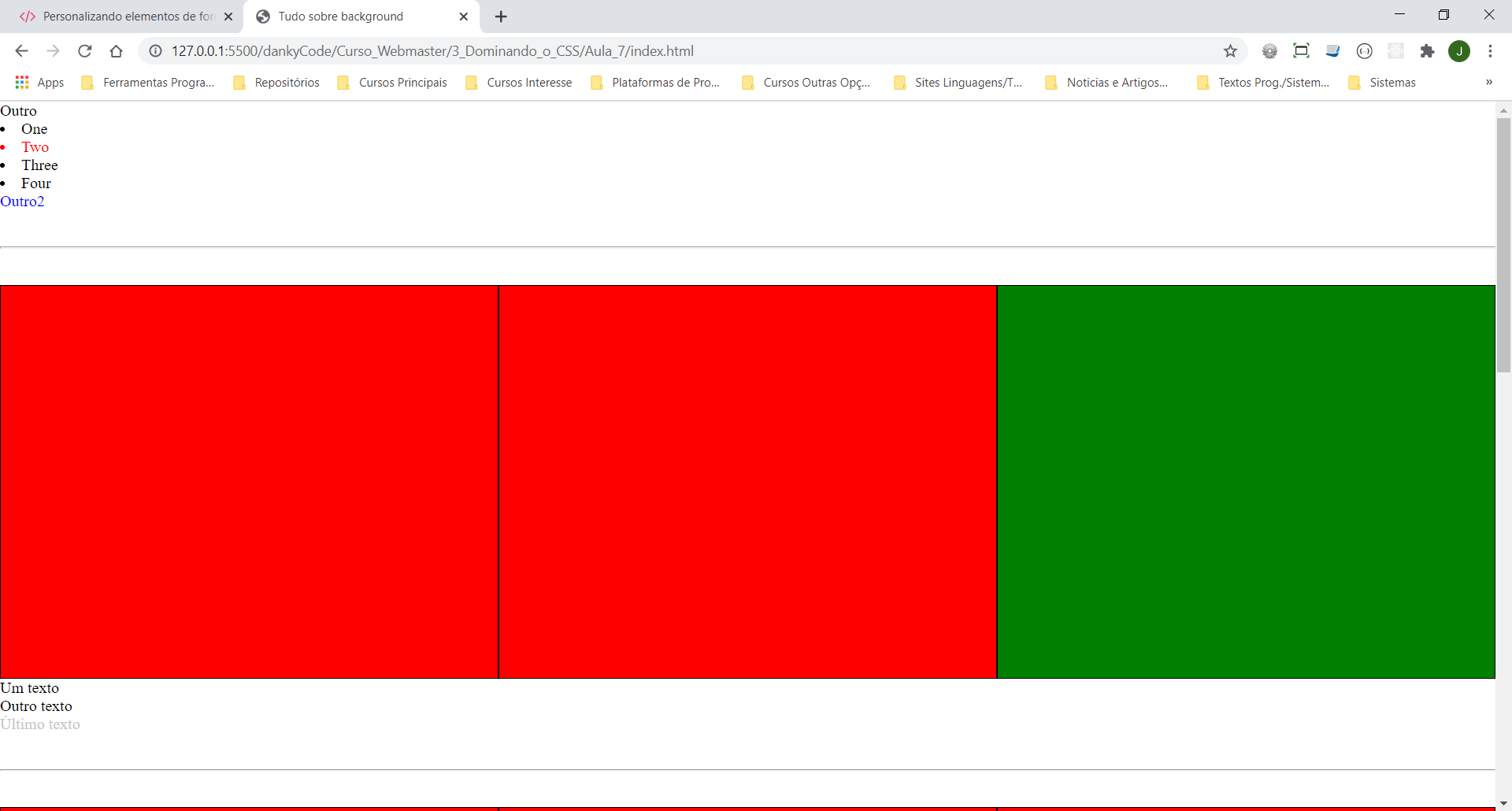1512x811 pixels.
Task: Close the 'Personalizando elementos' tab
Action: click(x=228, y=17)
